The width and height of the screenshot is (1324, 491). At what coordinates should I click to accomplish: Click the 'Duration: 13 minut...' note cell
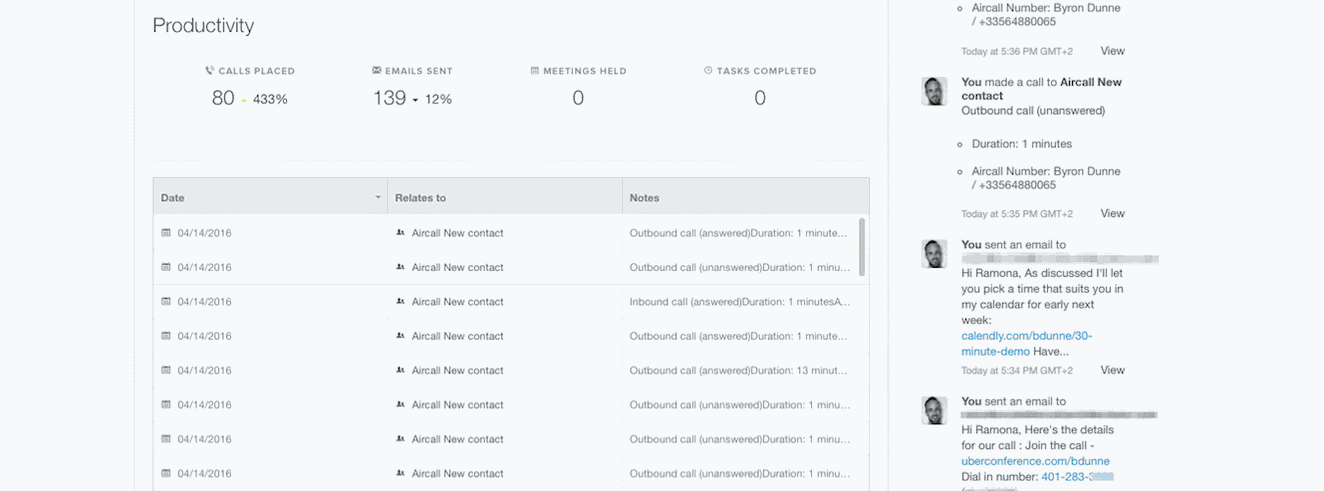[739, 370]
